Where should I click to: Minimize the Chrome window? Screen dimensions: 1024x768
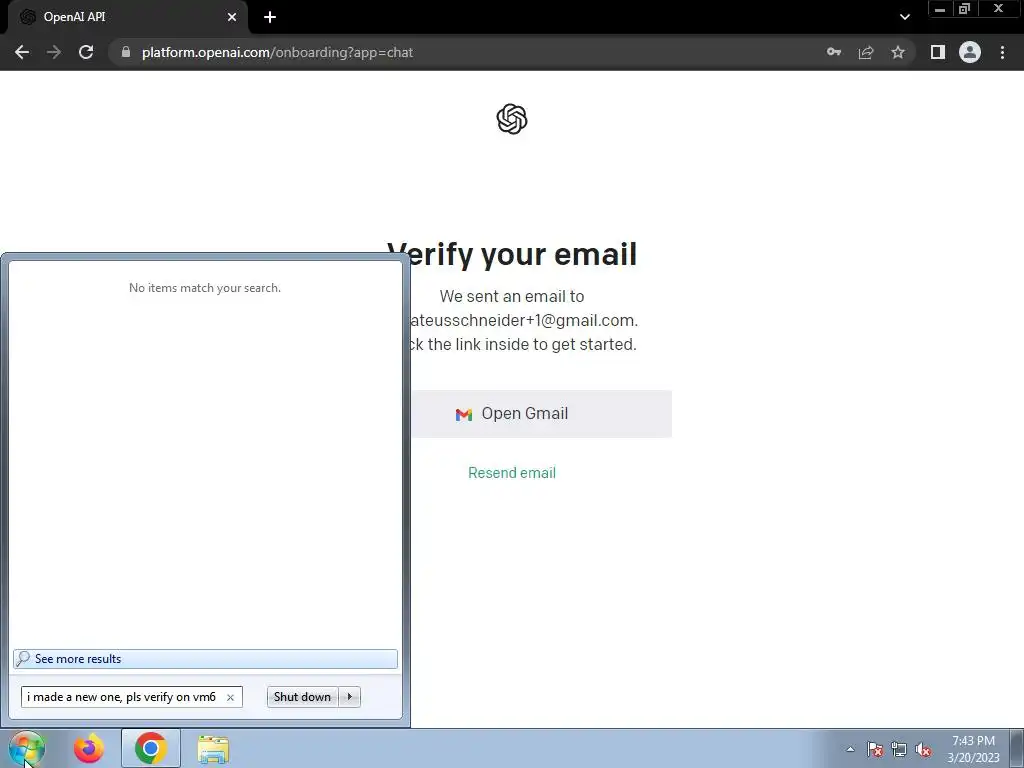[x=940, y=9]
